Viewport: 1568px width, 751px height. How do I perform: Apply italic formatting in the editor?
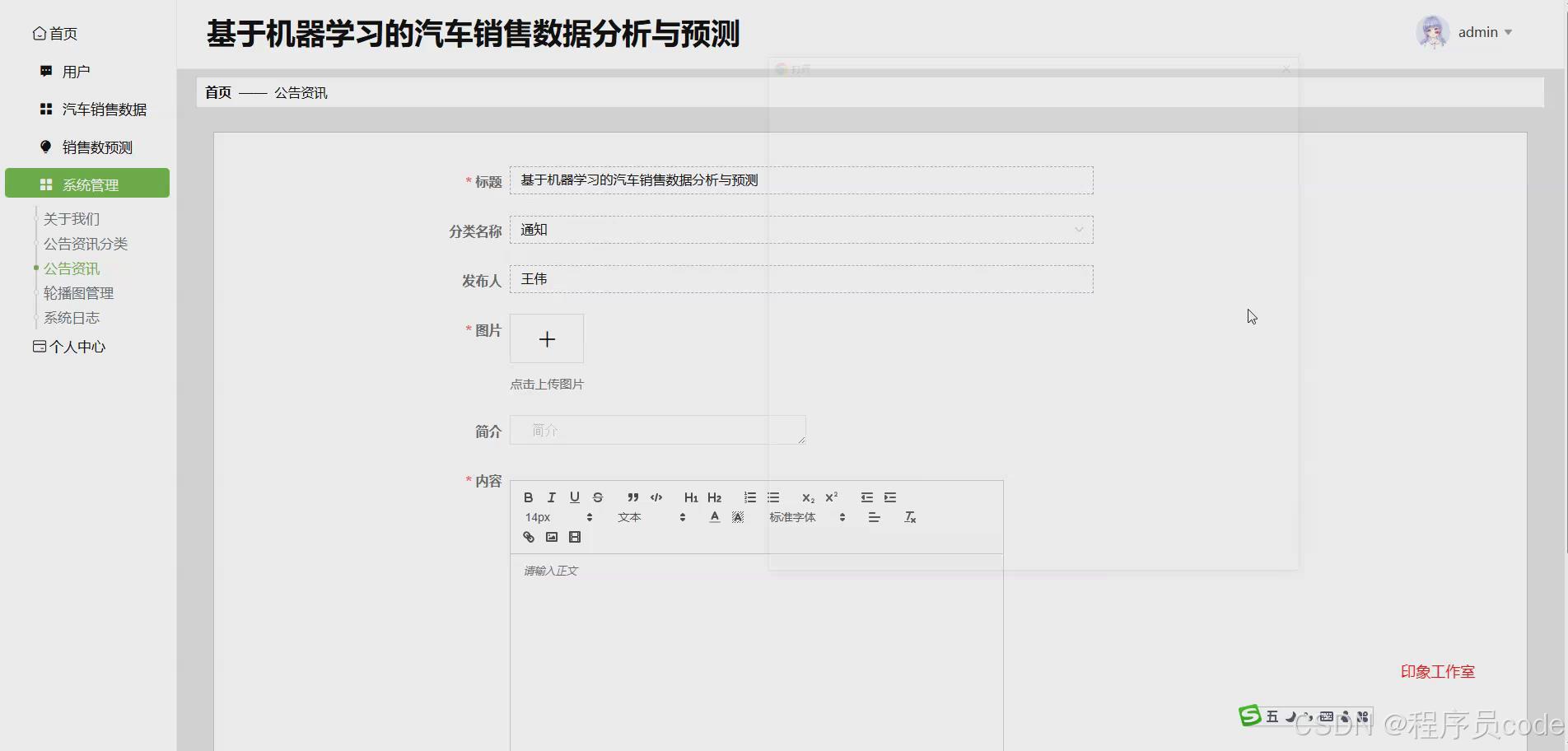click(x=551, y=497)
